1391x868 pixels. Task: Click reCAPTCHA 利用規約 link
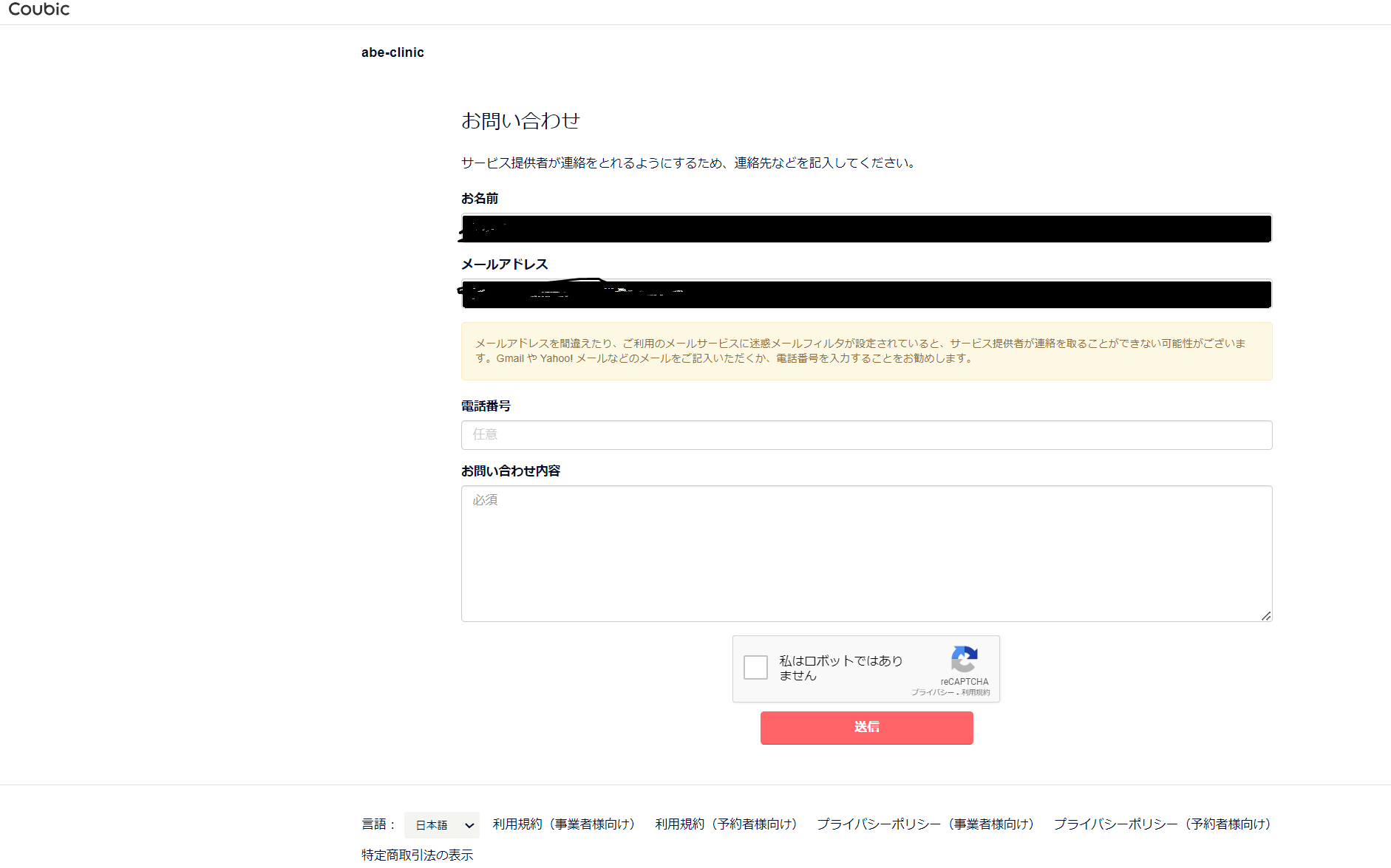pyautogui.click(x=976, y=692)
